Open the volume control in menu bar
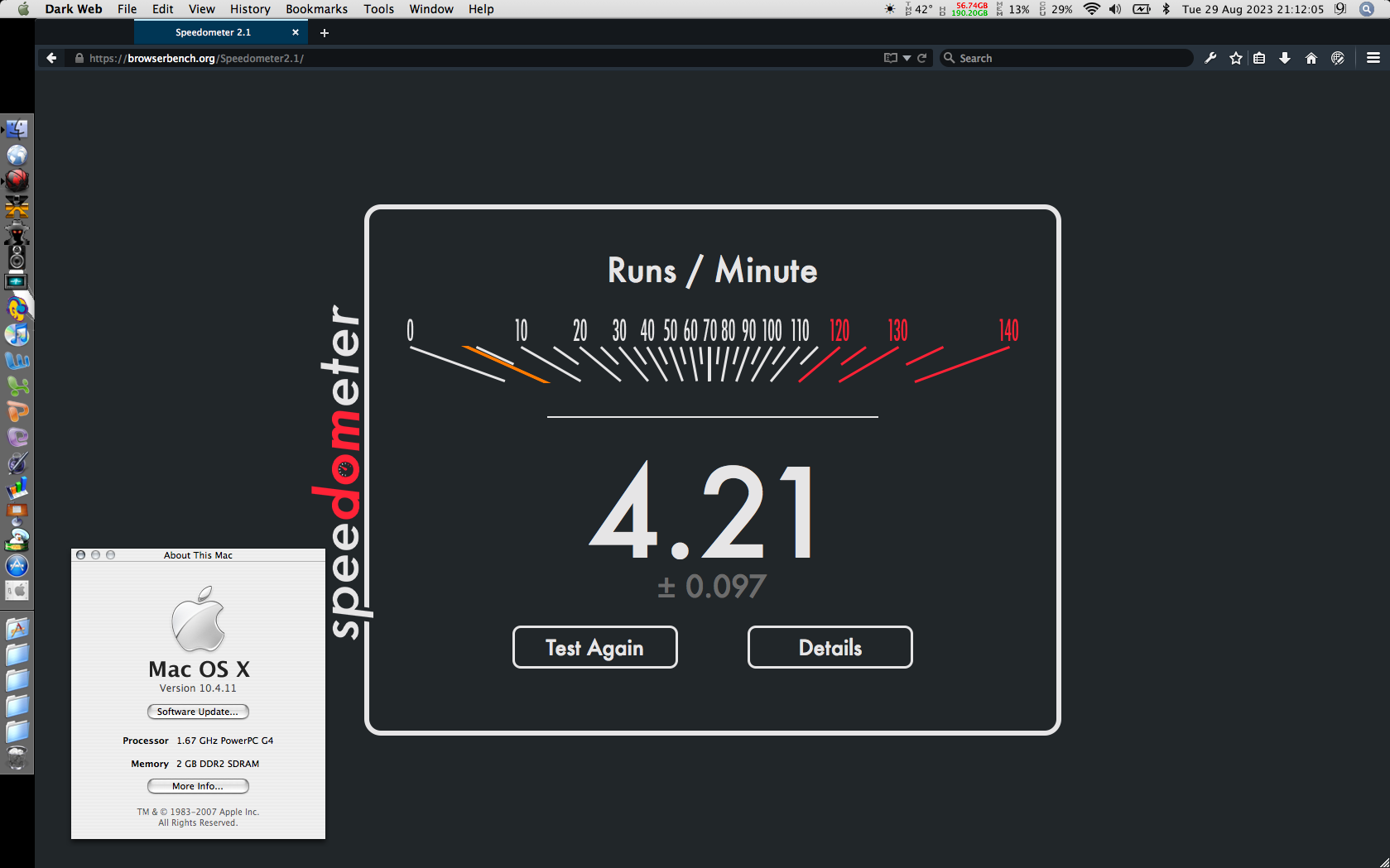This screenshot has height=868, width=1390. 1115,9
